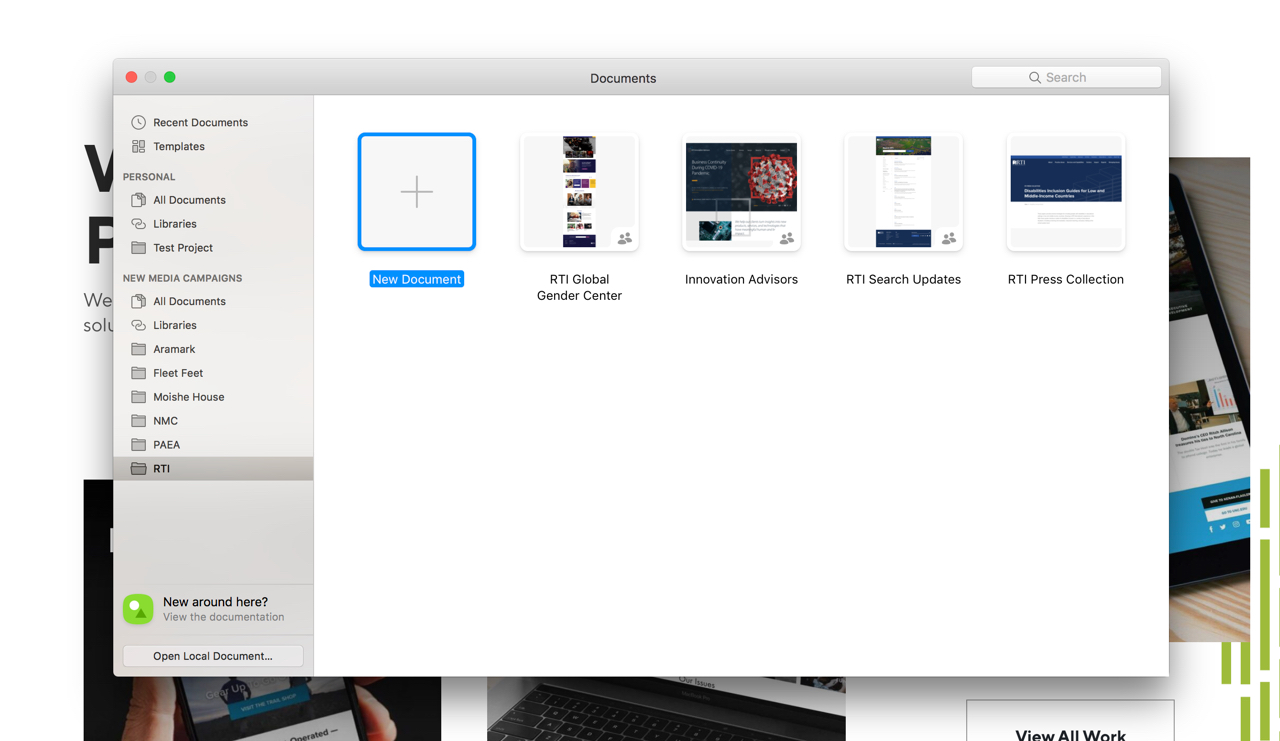Click the RTI Search Updates name label

click(x=903, y=279)
